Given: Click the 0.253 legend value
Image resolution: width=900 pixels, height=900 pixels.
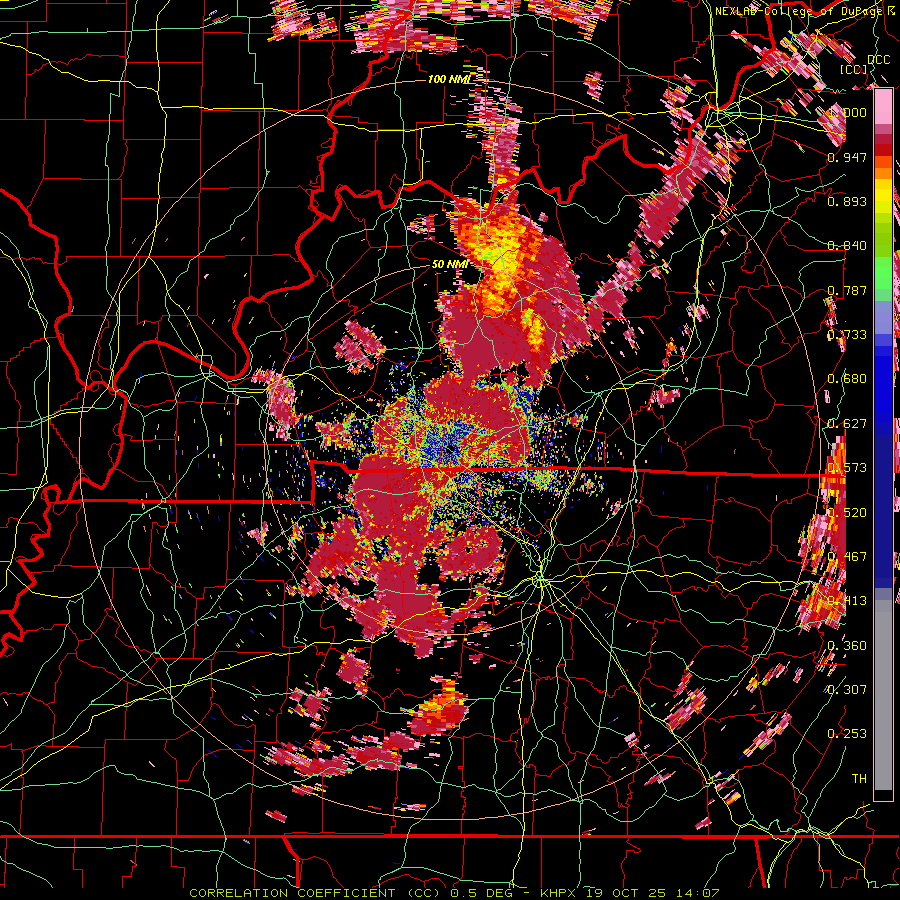Looking at the screenshot, I should coord(847,734).
